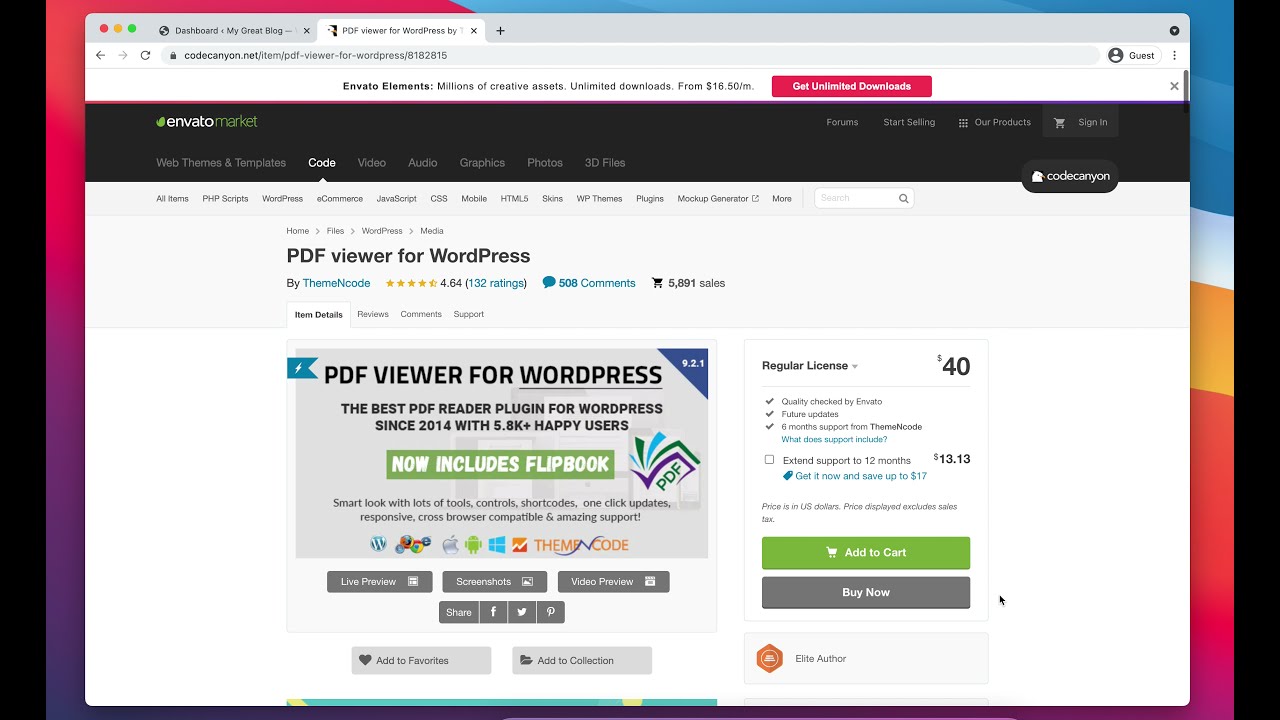Image resolution: width=1280 pixels, height=720 pixels.
Task: Dismiss the Envato Elements banner
Action: click(x=1174, y=86)
